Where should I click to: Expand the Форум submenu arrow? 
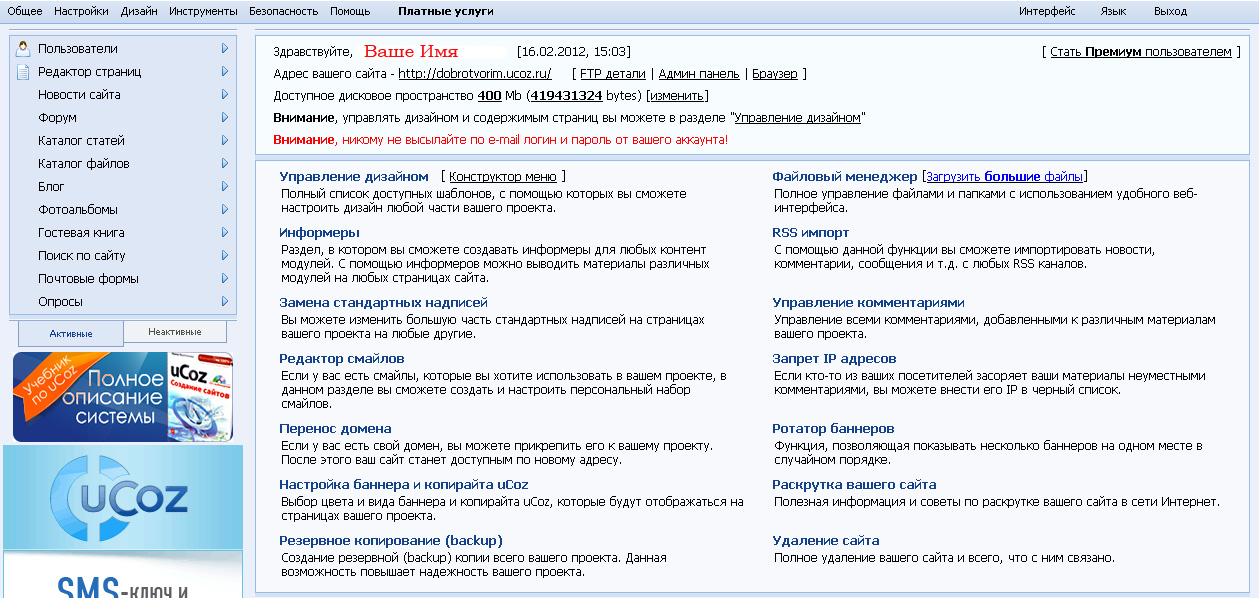(225, 117)
